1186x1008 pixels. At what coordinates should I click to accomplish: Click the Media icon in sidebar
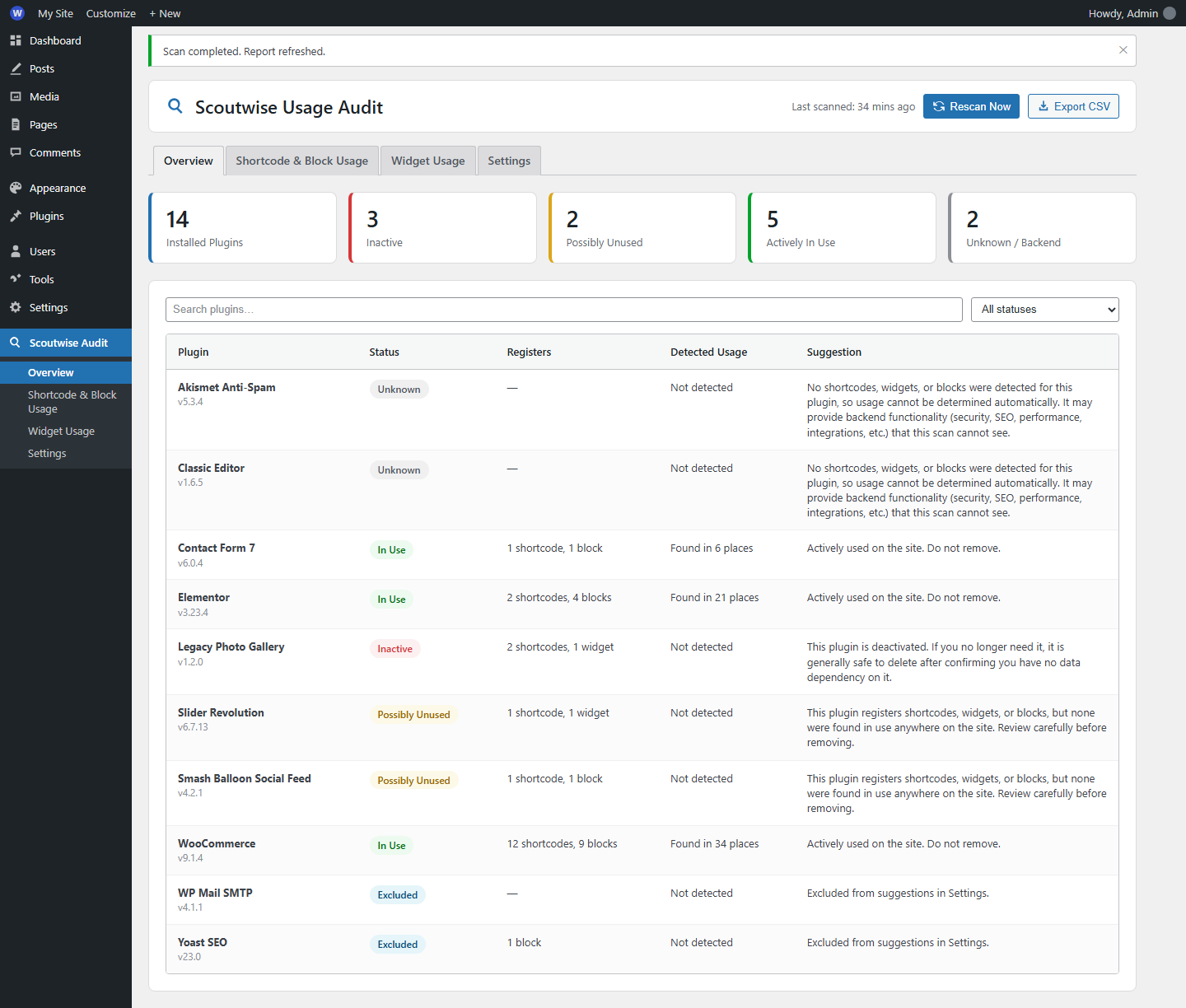[16, 96]
